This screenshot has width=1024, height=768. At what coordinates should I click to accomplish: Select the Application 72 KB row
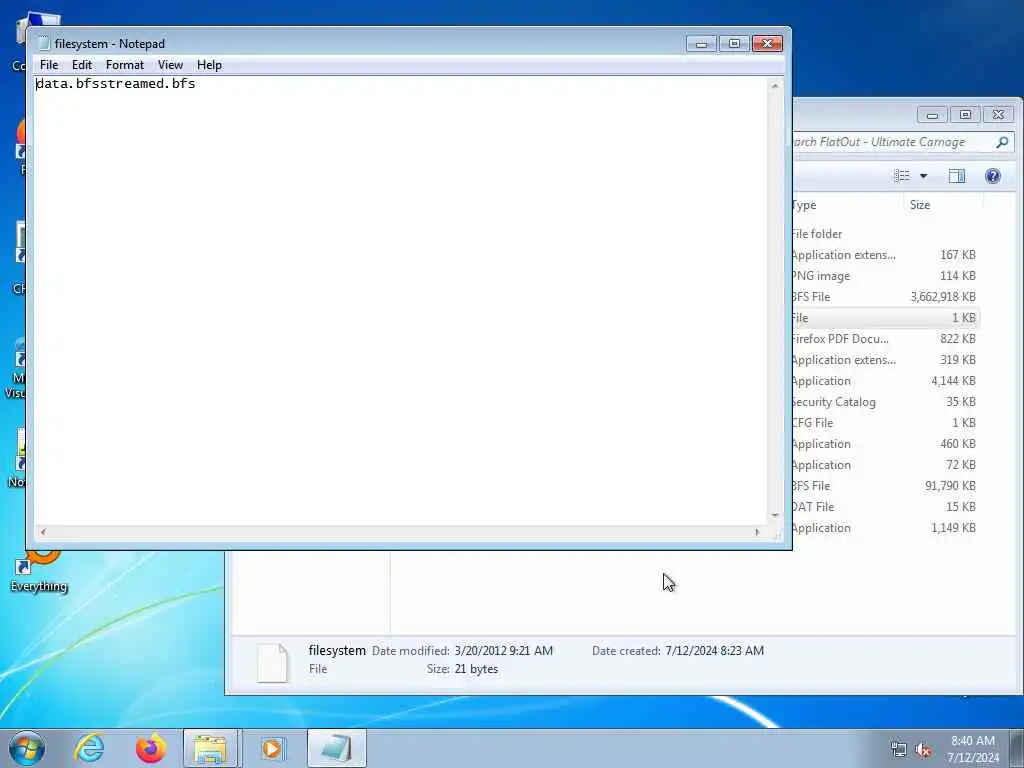(886, 465)
